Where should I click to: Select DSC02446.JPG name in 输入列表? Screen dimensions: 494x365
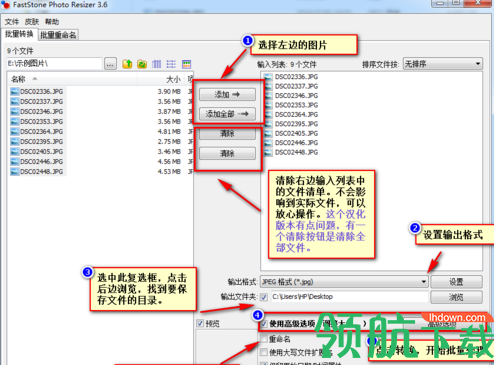(296, 143)
